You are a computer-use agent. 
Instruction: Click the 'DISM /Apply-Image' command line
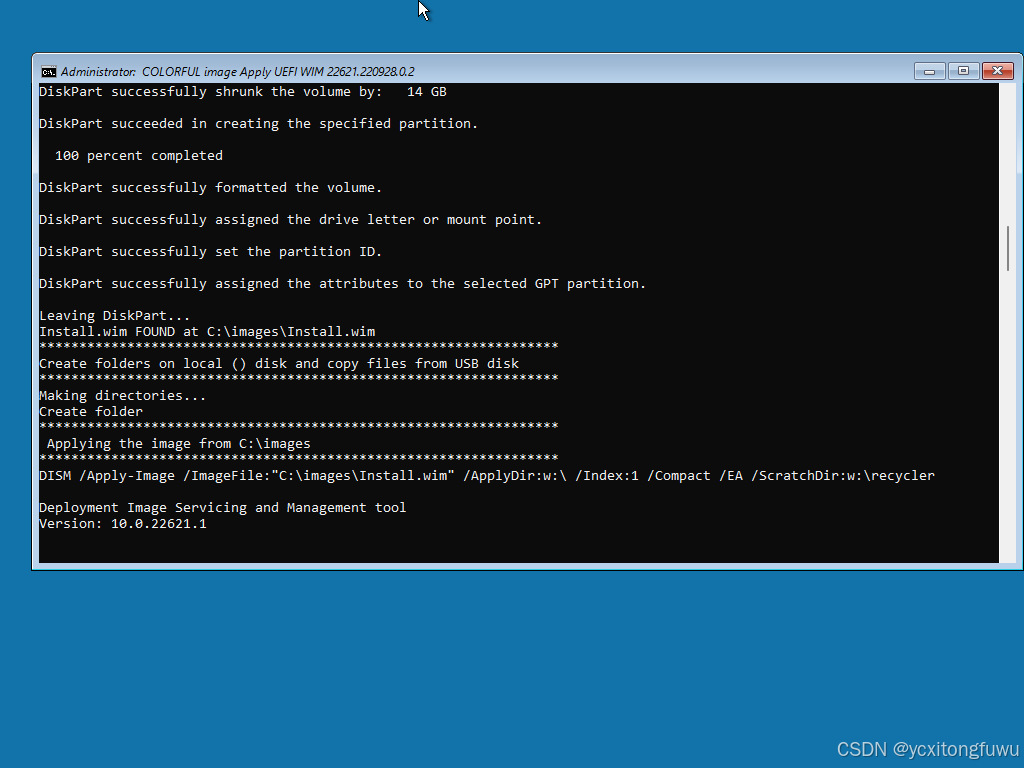coord(487,476)
